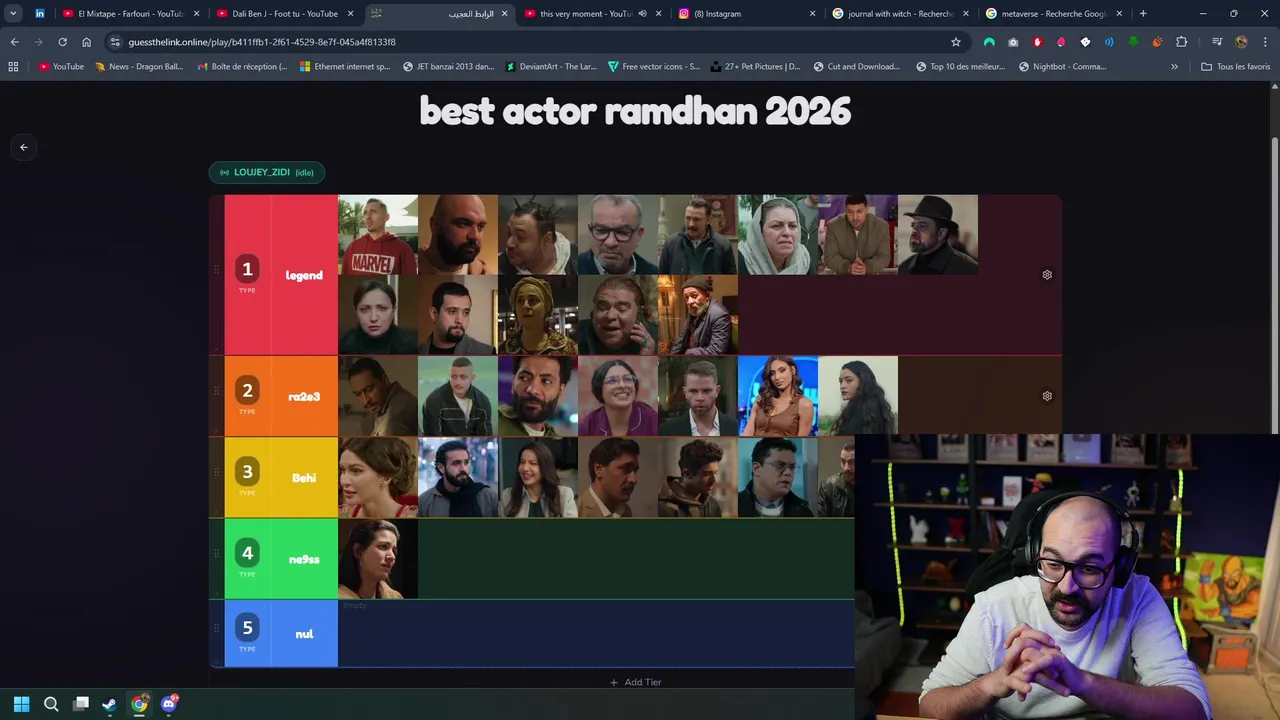The image size is (1280, 720).
Task: Expand the bookmarks overflow chevron
Action: (x=1174, y=67)
